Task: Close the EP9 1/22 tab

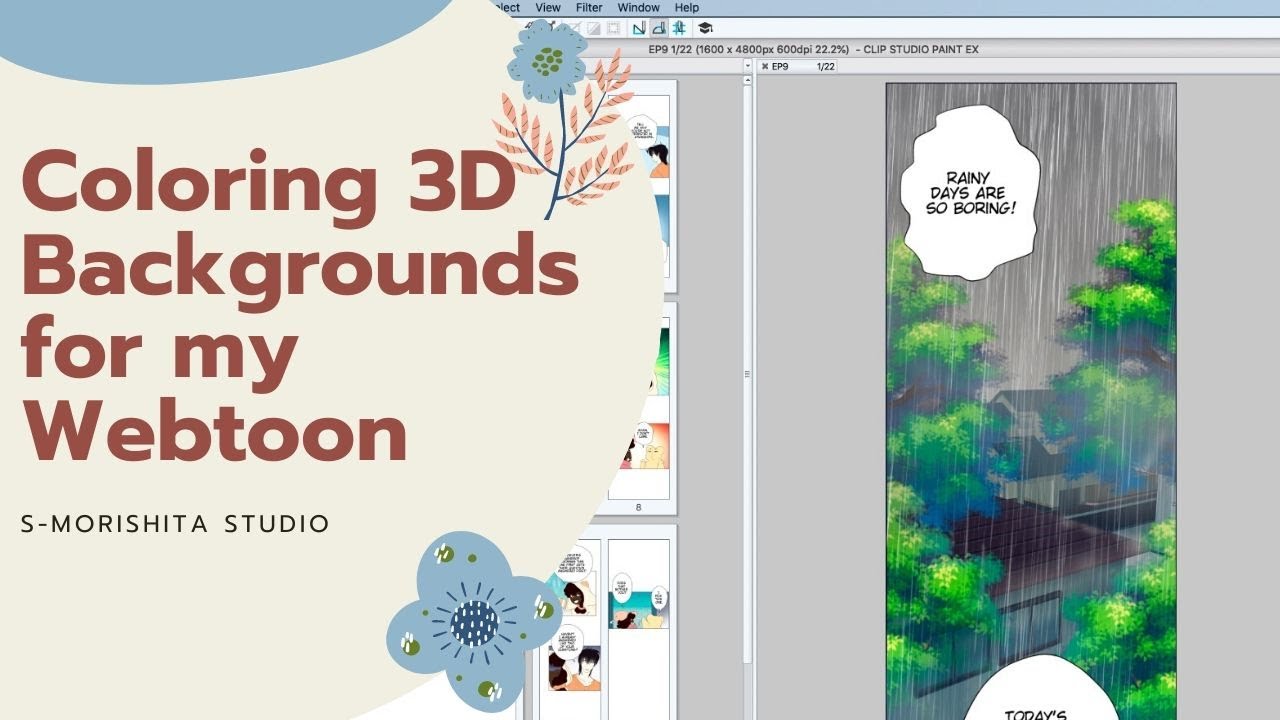Action: click(765, 66)
